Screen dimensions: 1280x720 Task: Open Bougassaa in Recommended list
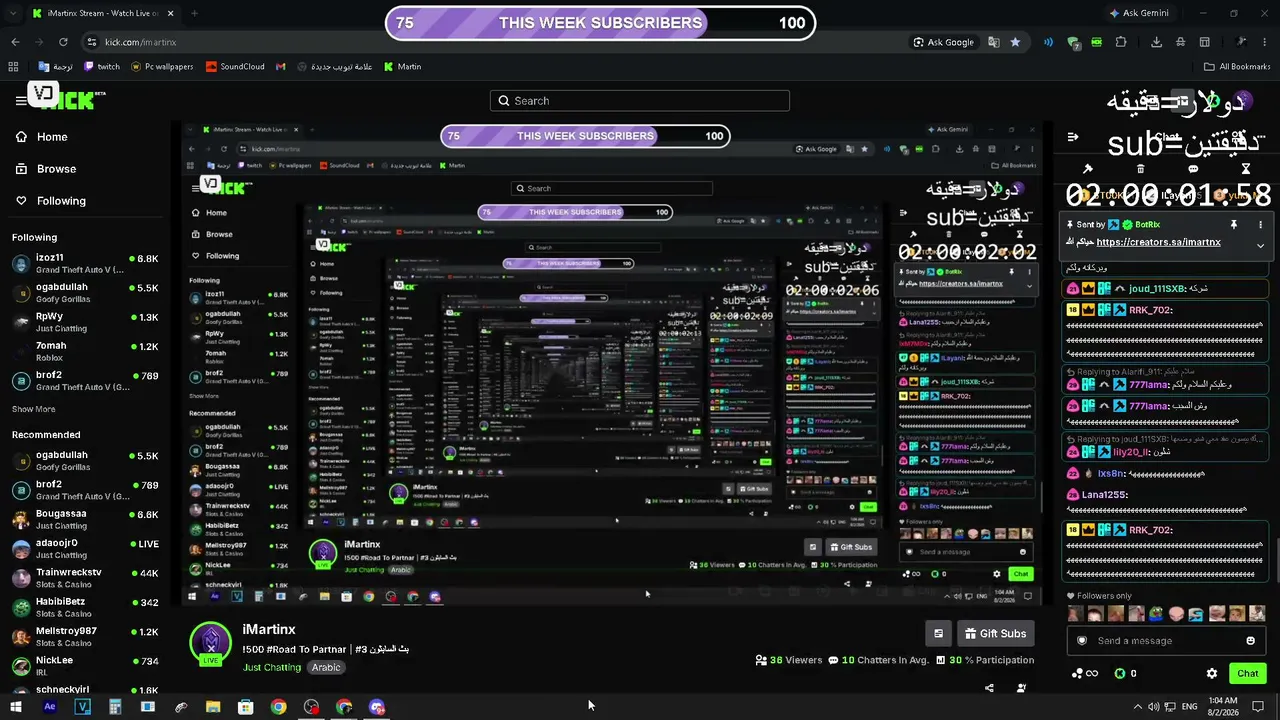click(x=85, y=519)
